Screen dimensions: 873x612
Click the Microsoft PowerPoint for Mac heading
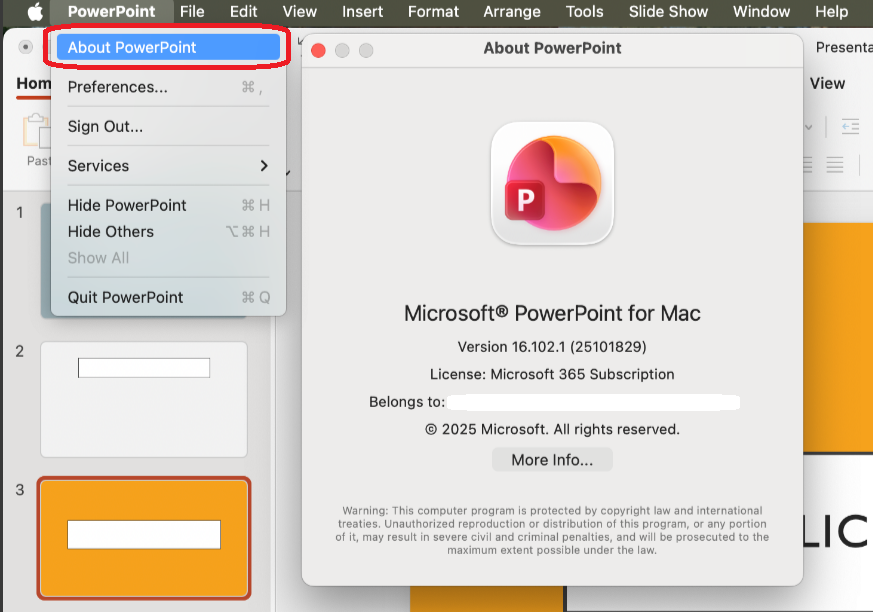552,314
